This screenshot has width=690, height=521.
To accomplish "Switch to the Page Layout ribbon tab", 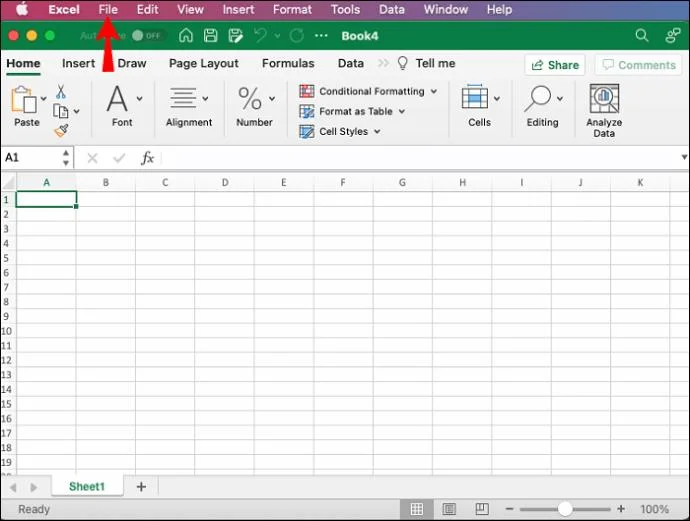I will (x=204, y=63).
